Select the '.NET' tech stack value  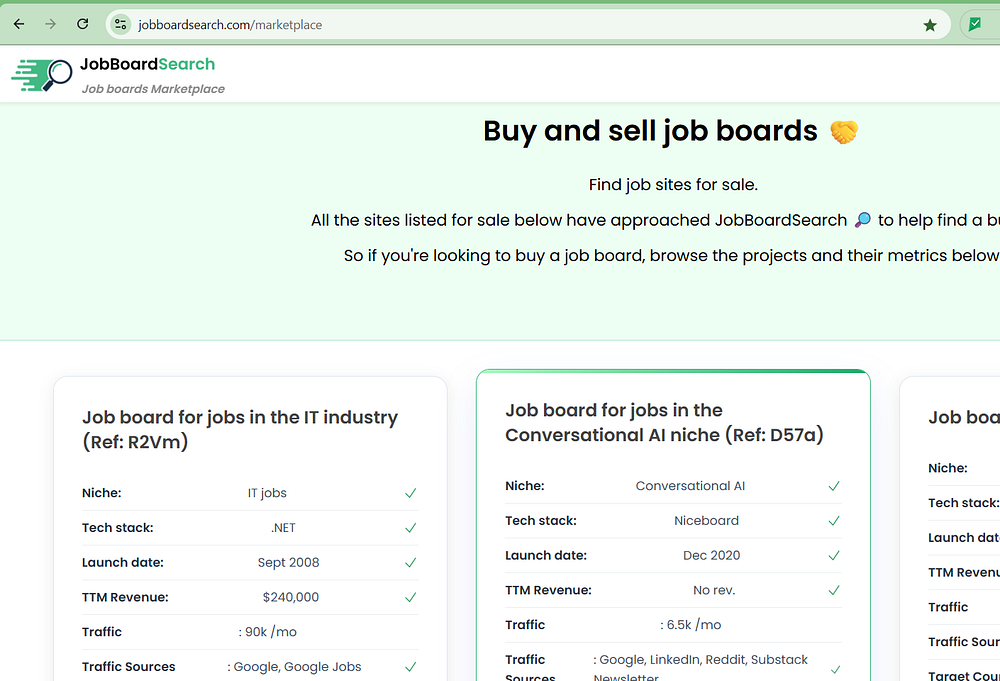coord(283,528)
